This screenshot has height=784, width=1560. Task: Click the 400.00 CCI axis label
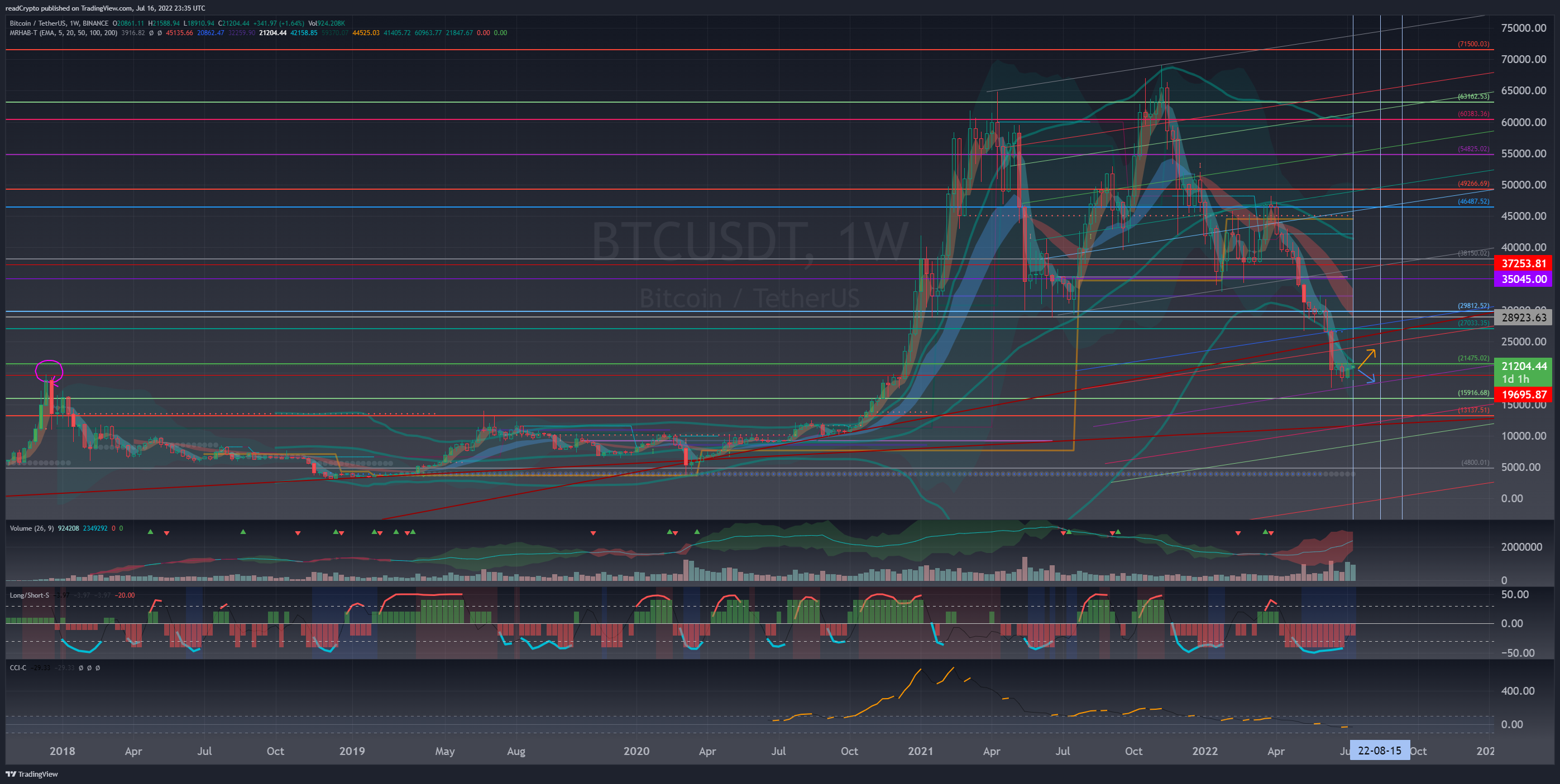point(1518,691)
